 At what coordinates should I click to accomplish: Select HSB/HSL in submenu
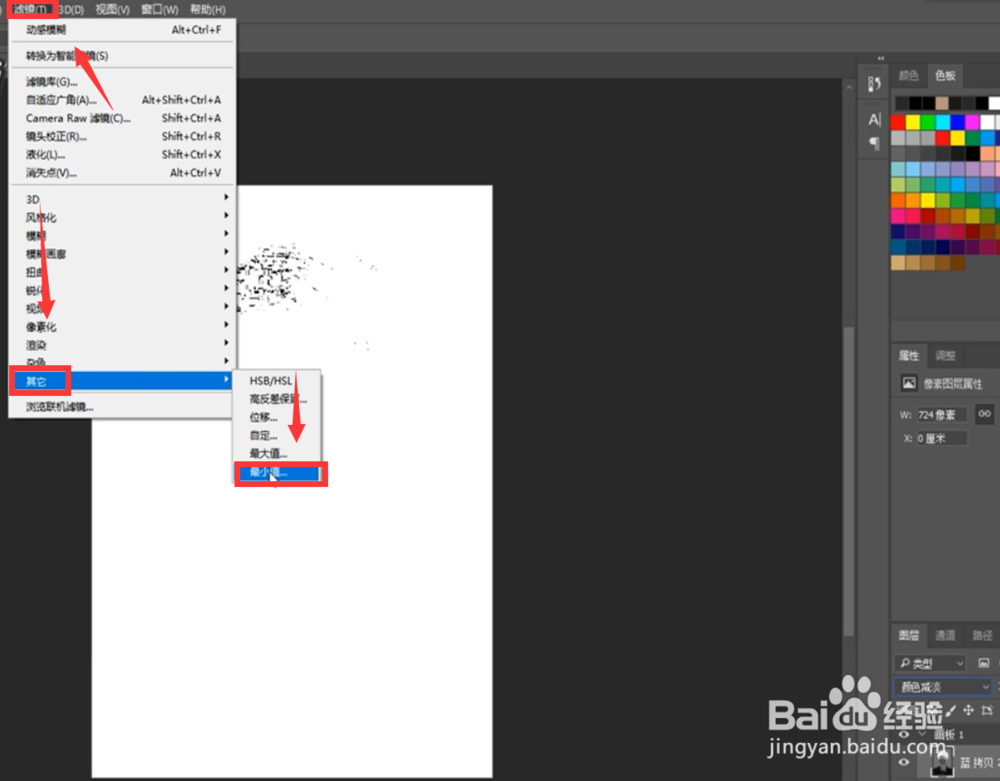pos(277,381)
